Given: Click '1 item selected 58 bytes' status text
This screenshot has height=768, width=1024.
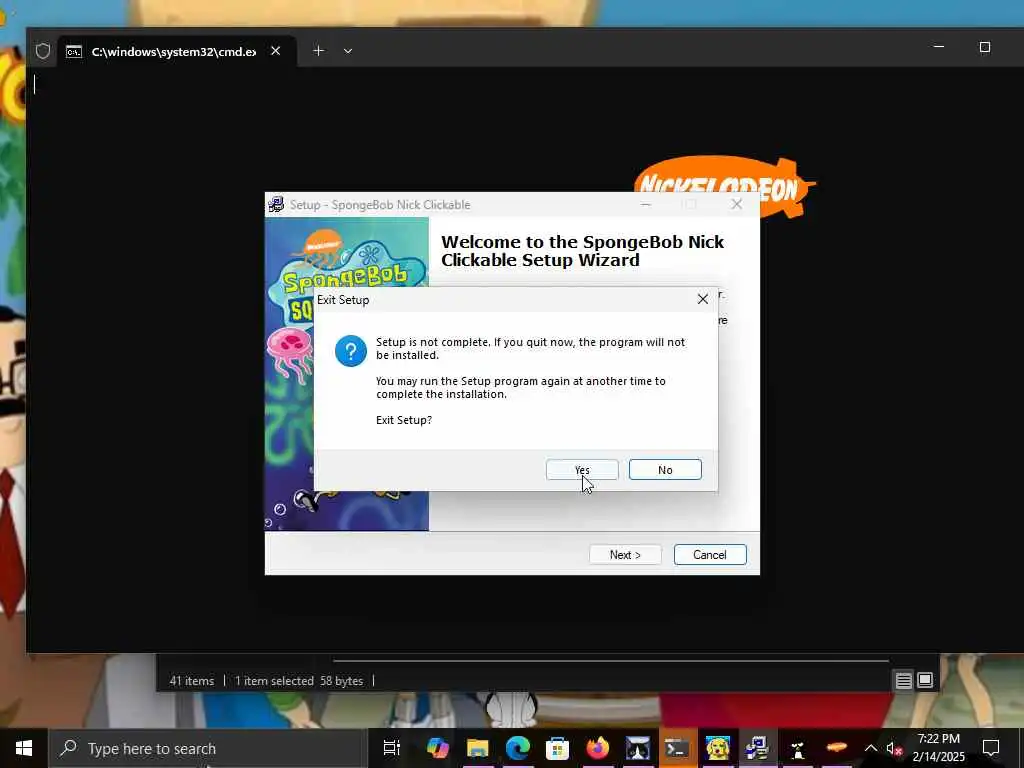Looking at the screenshot, I should (299, 680).
